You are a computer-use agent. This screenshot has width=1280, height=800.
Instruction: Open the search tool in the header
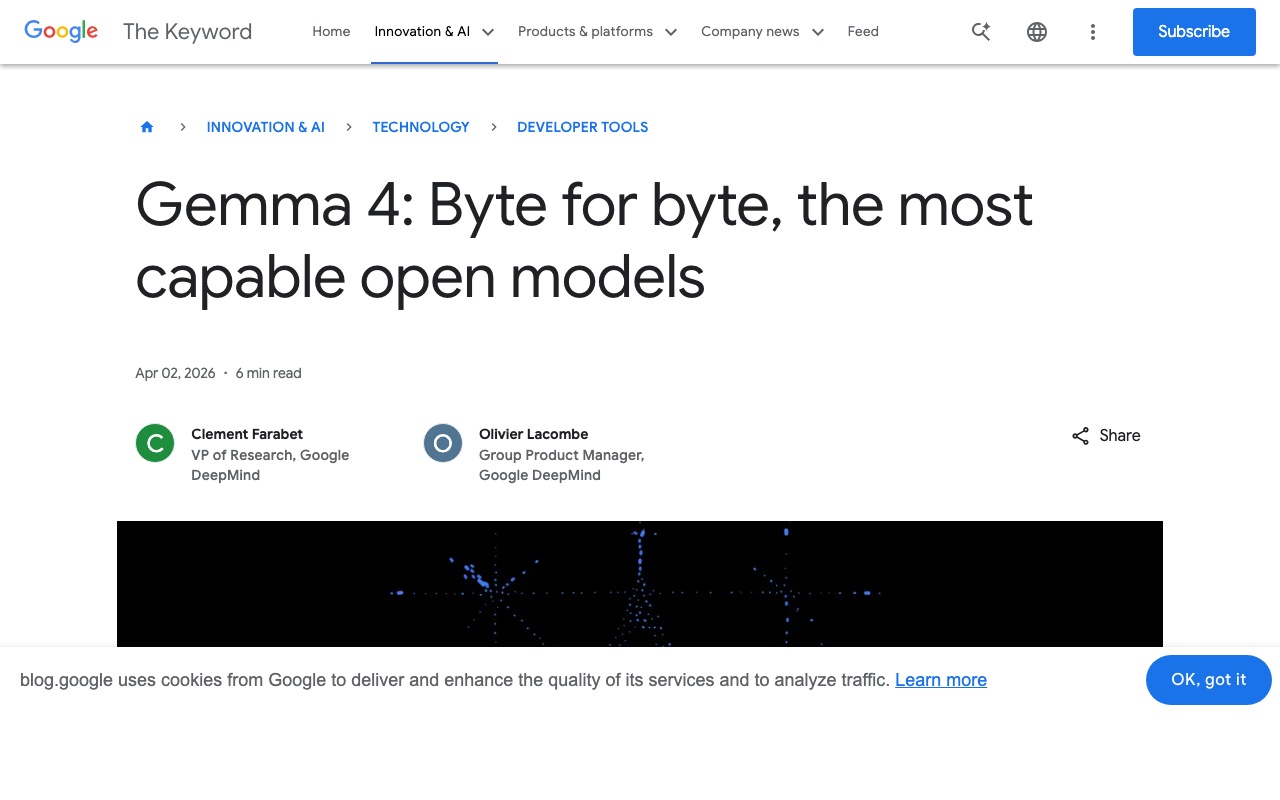tap(981, 31)
